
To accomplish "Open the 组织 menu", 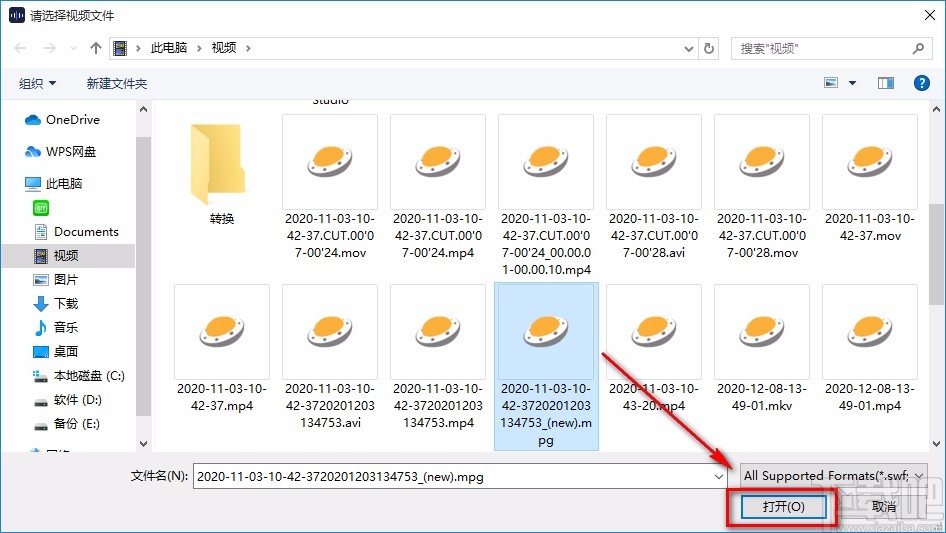I will 37,83.
